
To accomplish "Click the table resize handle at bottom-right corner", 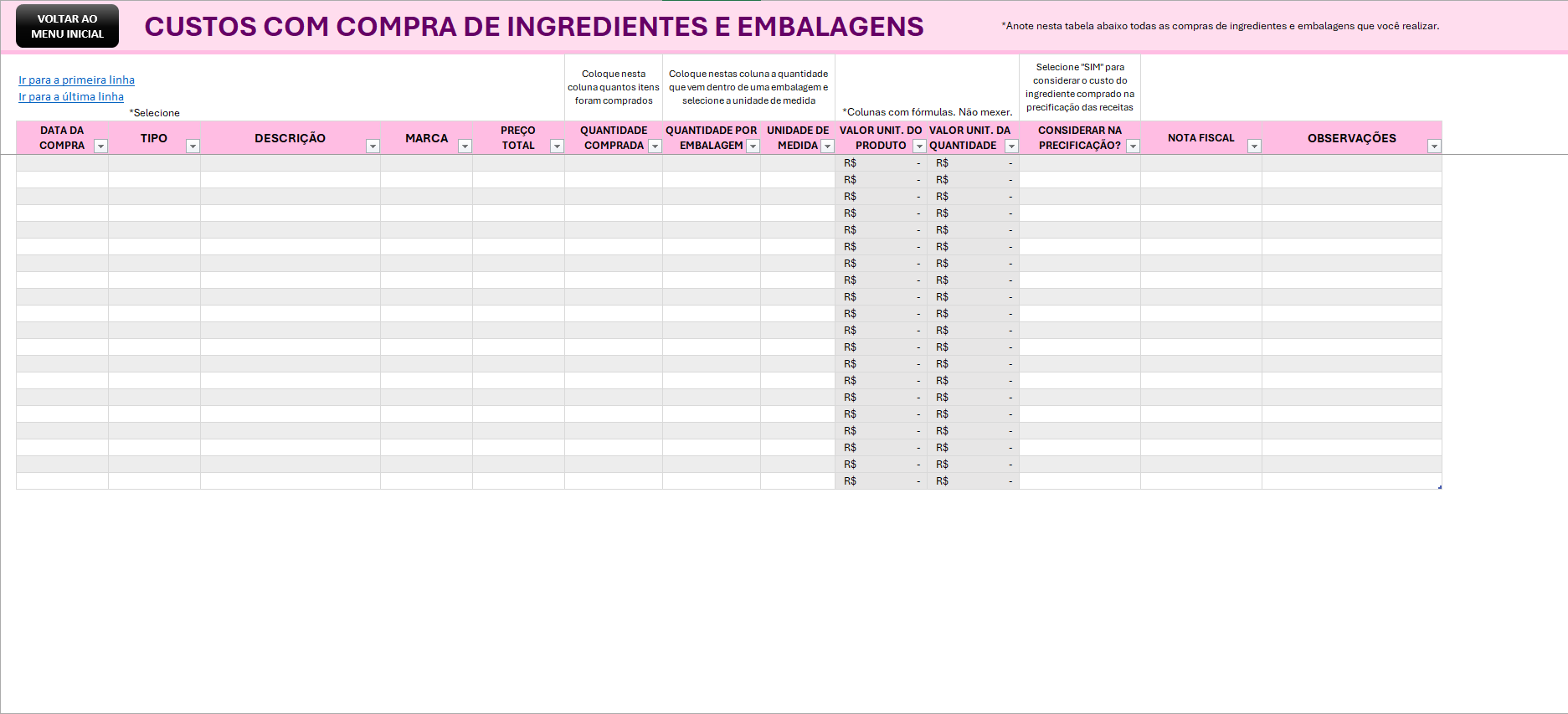I will coord(1440,487).
